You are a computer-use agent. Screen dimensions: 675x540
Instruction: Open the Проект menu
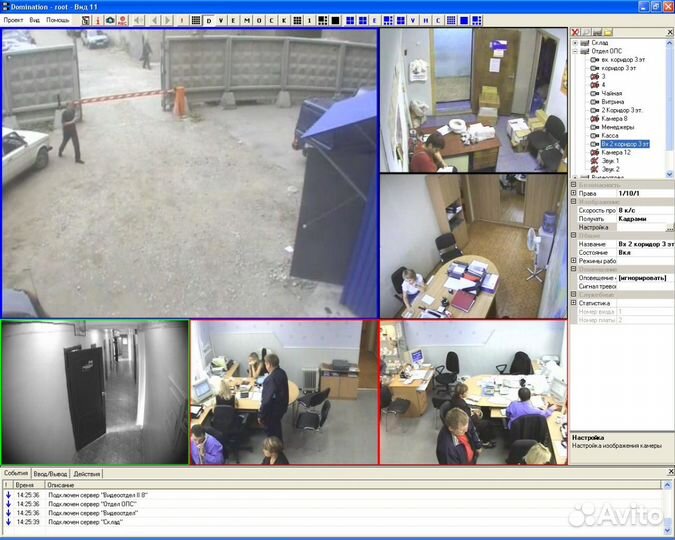[14, 20]
